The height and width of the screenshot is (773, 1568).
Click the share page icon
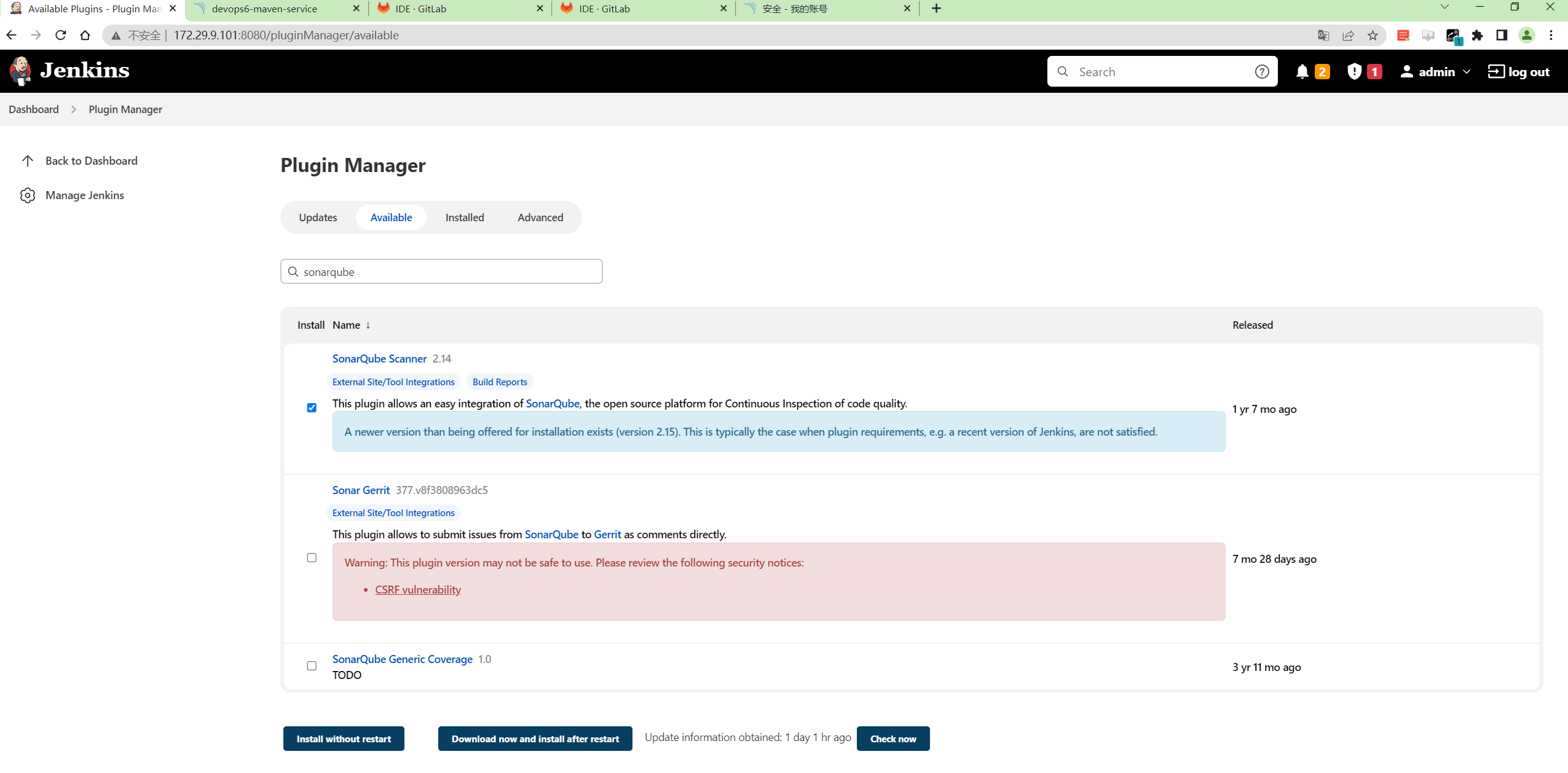[x=1348, y=35]
